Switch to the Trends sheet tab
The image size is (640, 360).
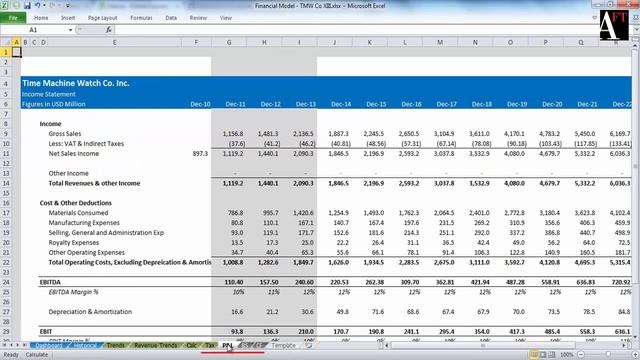(116, 346)
